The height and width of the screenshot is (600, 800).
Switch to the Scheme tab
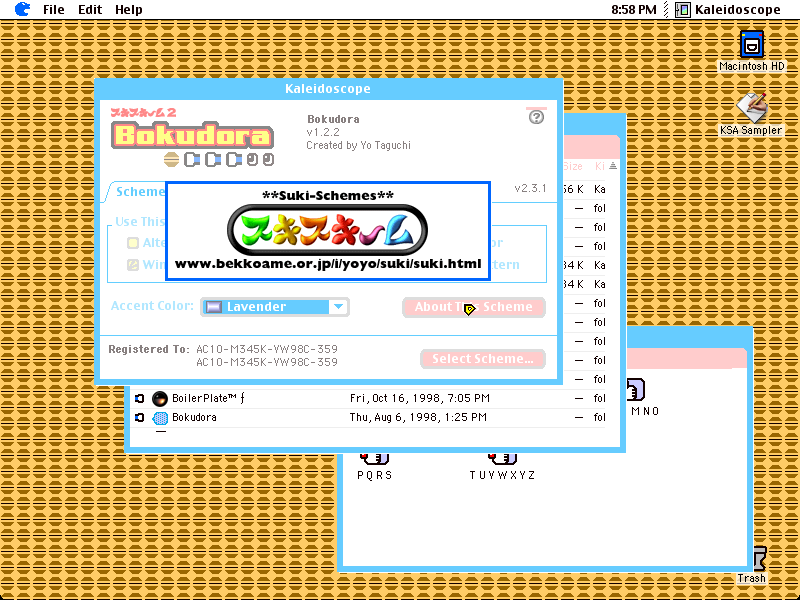[140, 191]
